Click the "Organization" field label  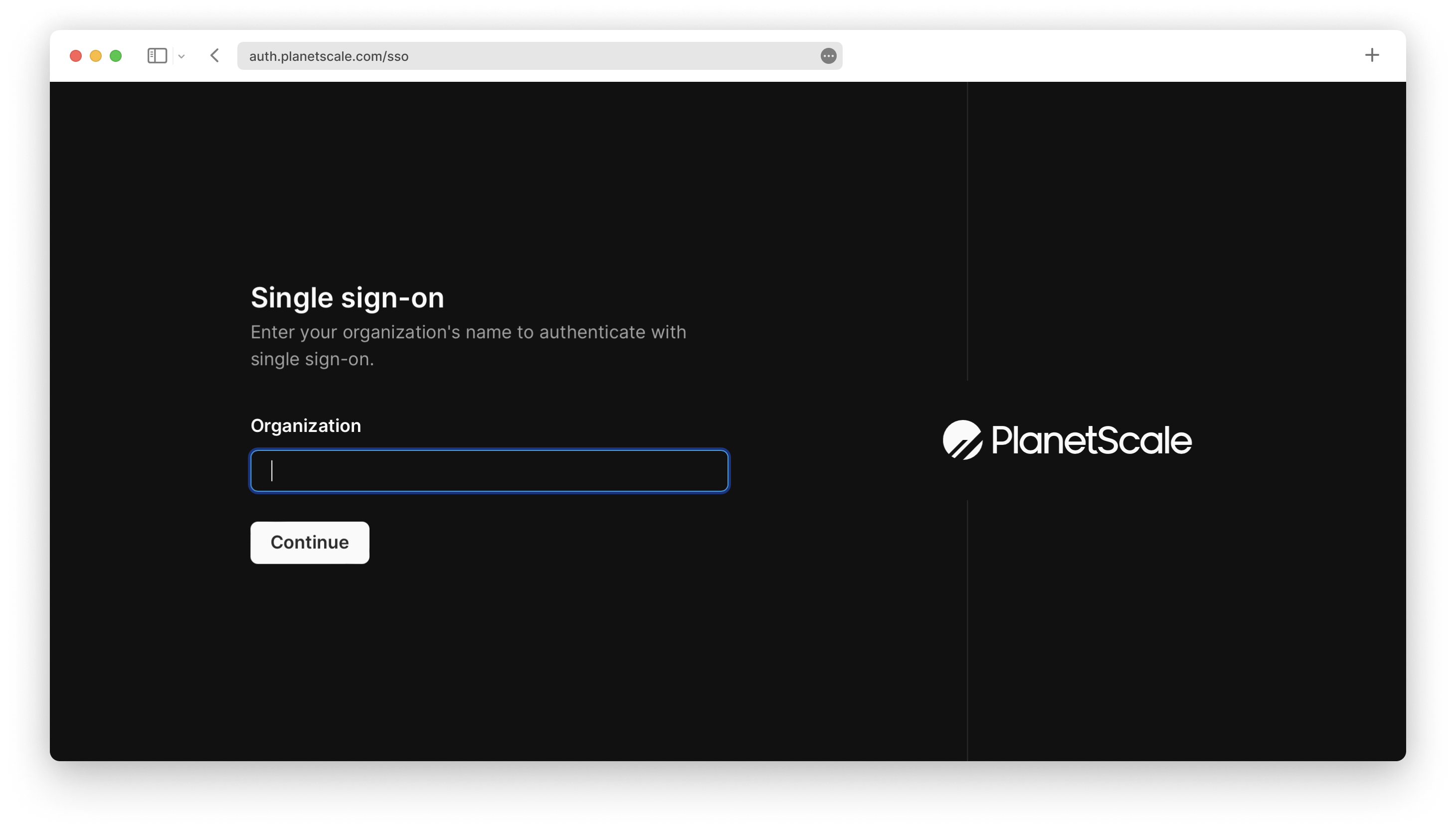tap(306, 426)
